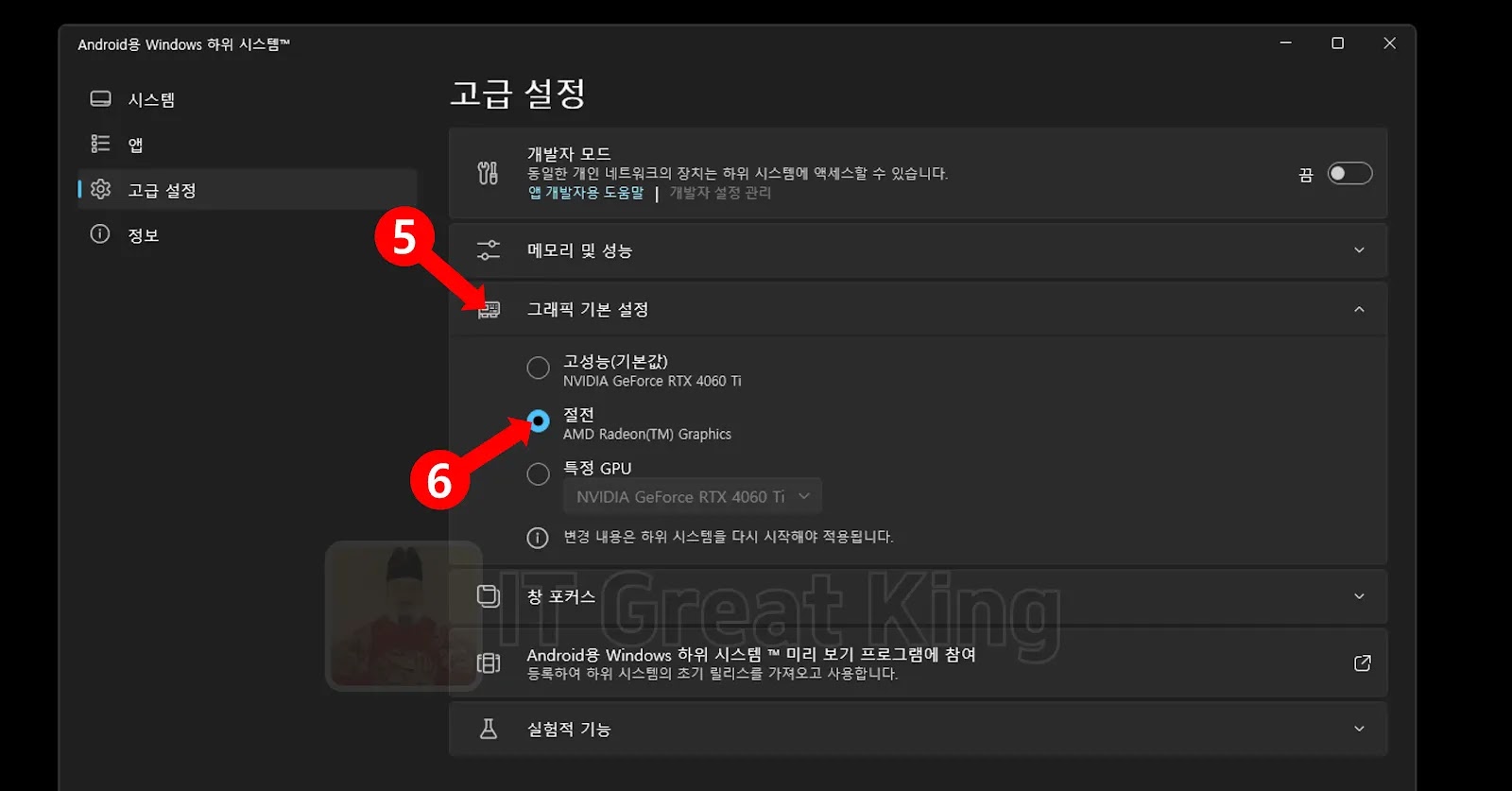
Task: Collapse the 그래픽 기본 설정 section chevron
Action: [1359, 309]
